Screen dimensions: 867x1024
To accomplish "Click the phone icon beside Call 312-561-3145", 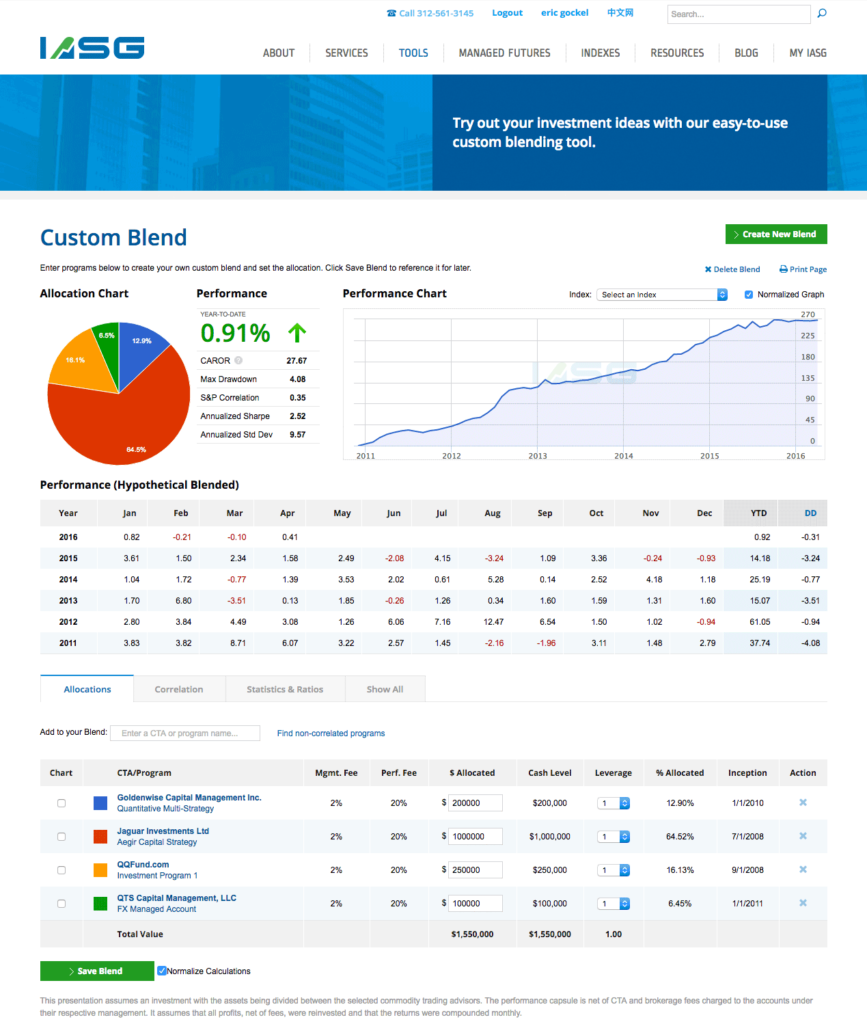I will 391,13.
